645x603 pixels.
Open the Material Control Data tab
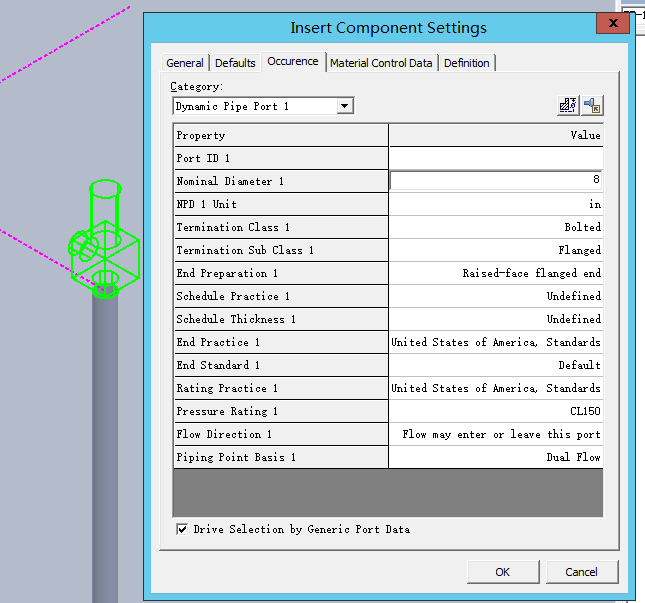coord(381,63)
